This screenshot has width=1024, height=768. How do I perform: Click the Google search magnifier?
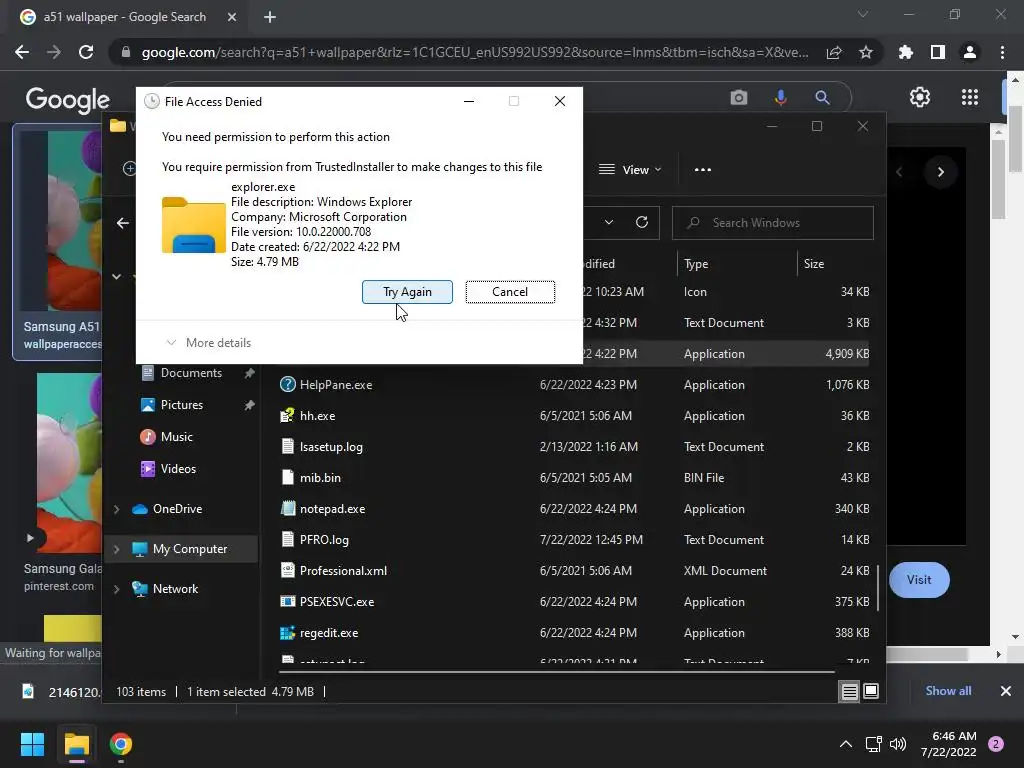click(822, 98)
